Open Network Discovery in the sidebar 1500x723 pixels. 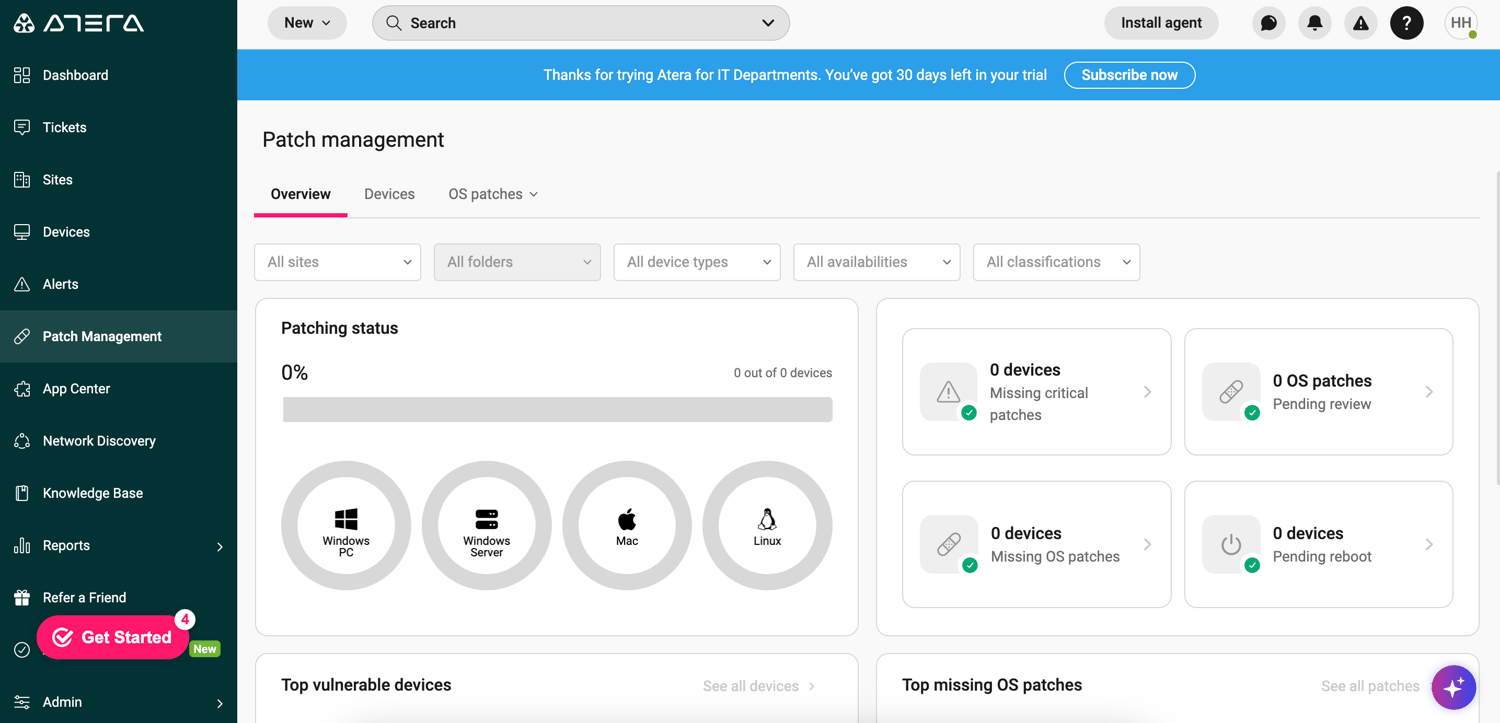[x=118, y=441]
